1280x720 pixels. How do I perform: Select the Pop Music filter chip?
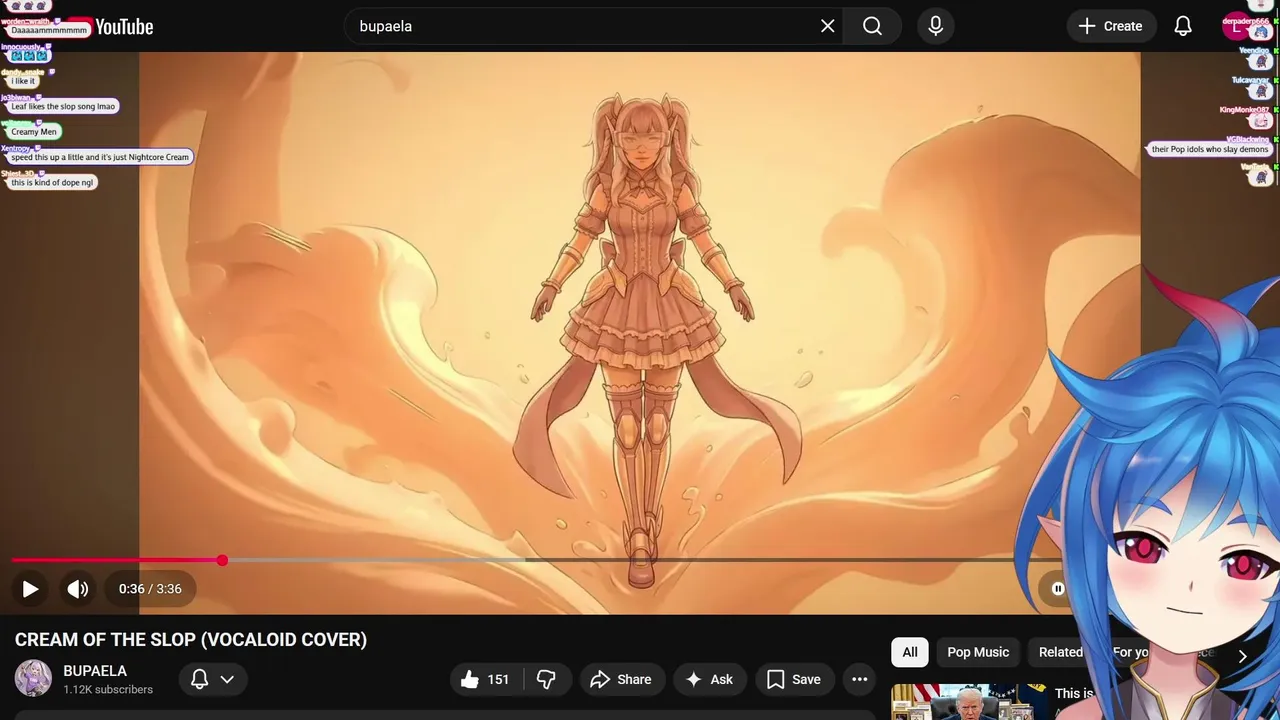(978, 652)
